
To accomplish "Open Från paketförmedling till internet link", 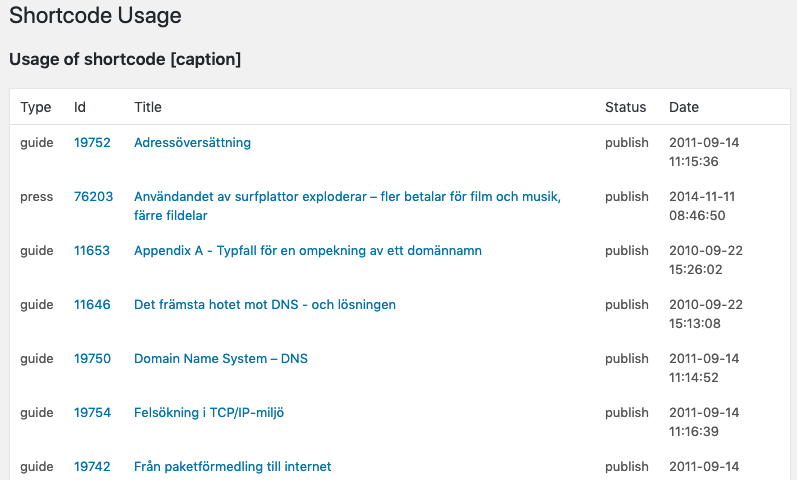I will click(x=232, y=466).
